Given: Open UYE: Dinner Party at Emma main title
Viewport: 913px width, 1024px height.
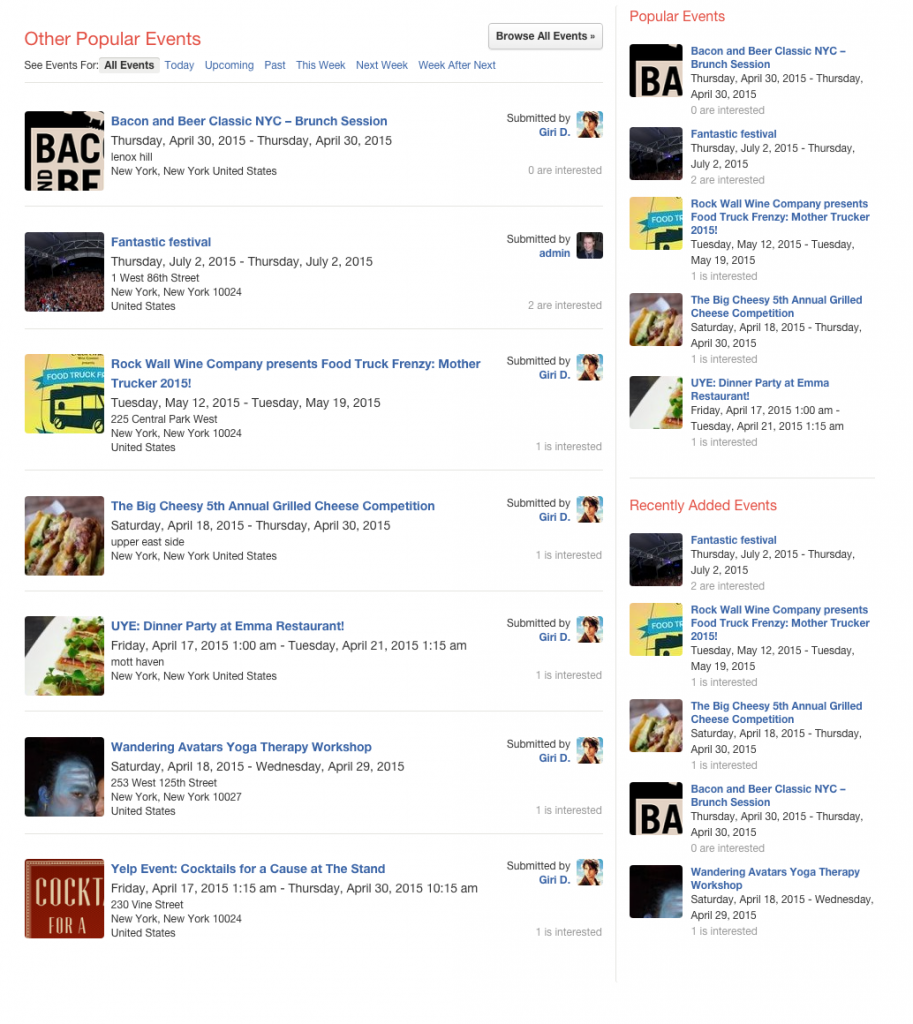Looking at the screenshot, I should click(x=227, y=626).
